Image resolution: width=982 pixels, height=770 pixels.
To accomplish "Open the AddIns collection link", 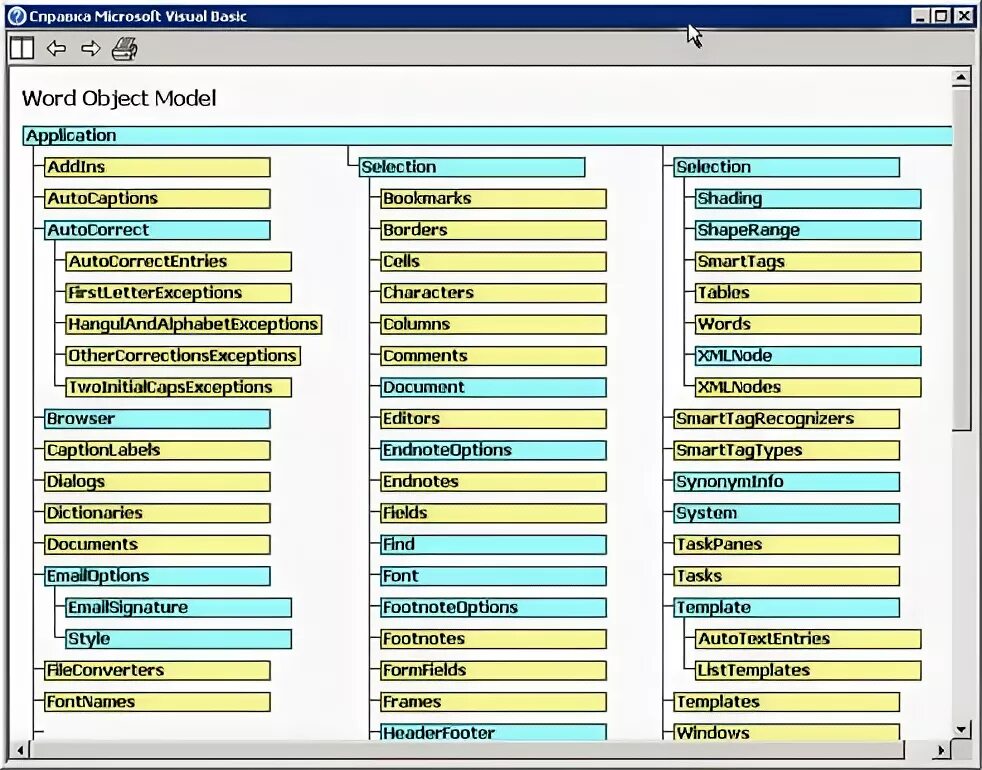I will pyautogui.click(x=157, y=167).
